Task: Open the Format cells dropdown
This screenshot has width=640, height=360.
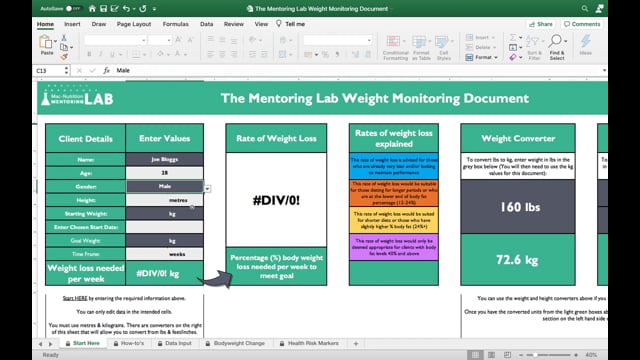Action: point(482,58)
